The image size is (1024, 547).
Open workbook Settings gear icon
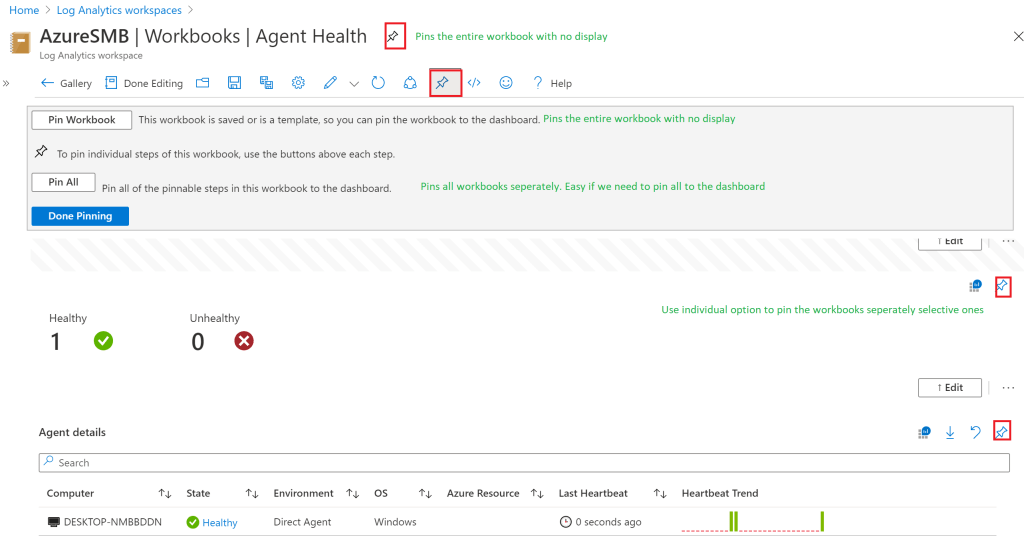pyautogui.click(x=298, y=83)
